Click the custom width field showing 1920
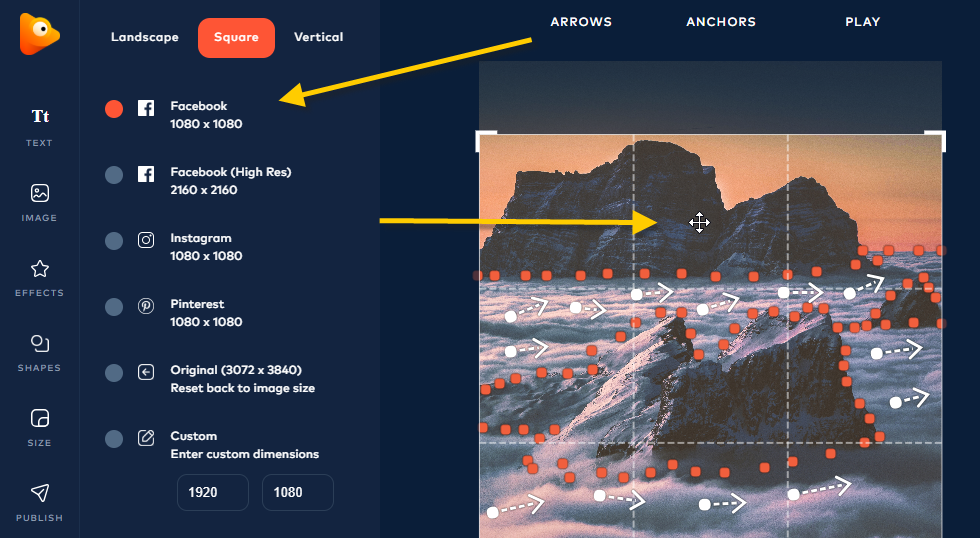980x538 pixels. [x=213, y=492]
